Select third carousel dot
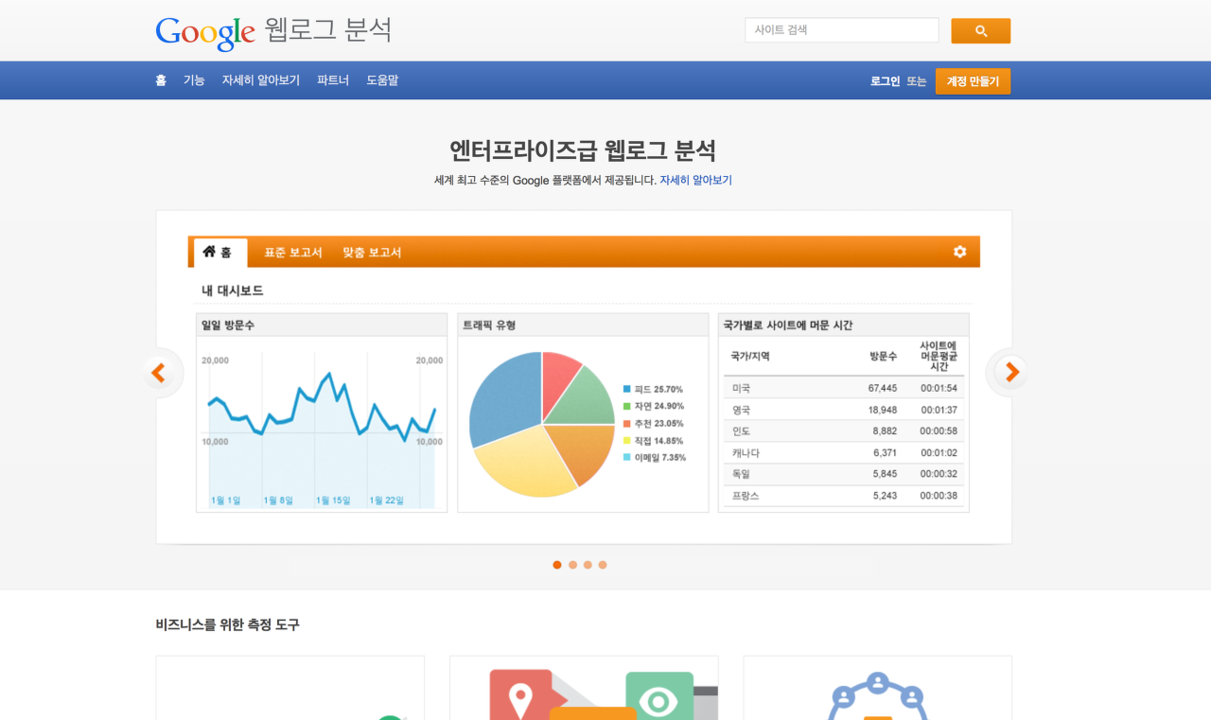Image resolution: width=1211 pixels, height=720 pixels. point(588,565)
